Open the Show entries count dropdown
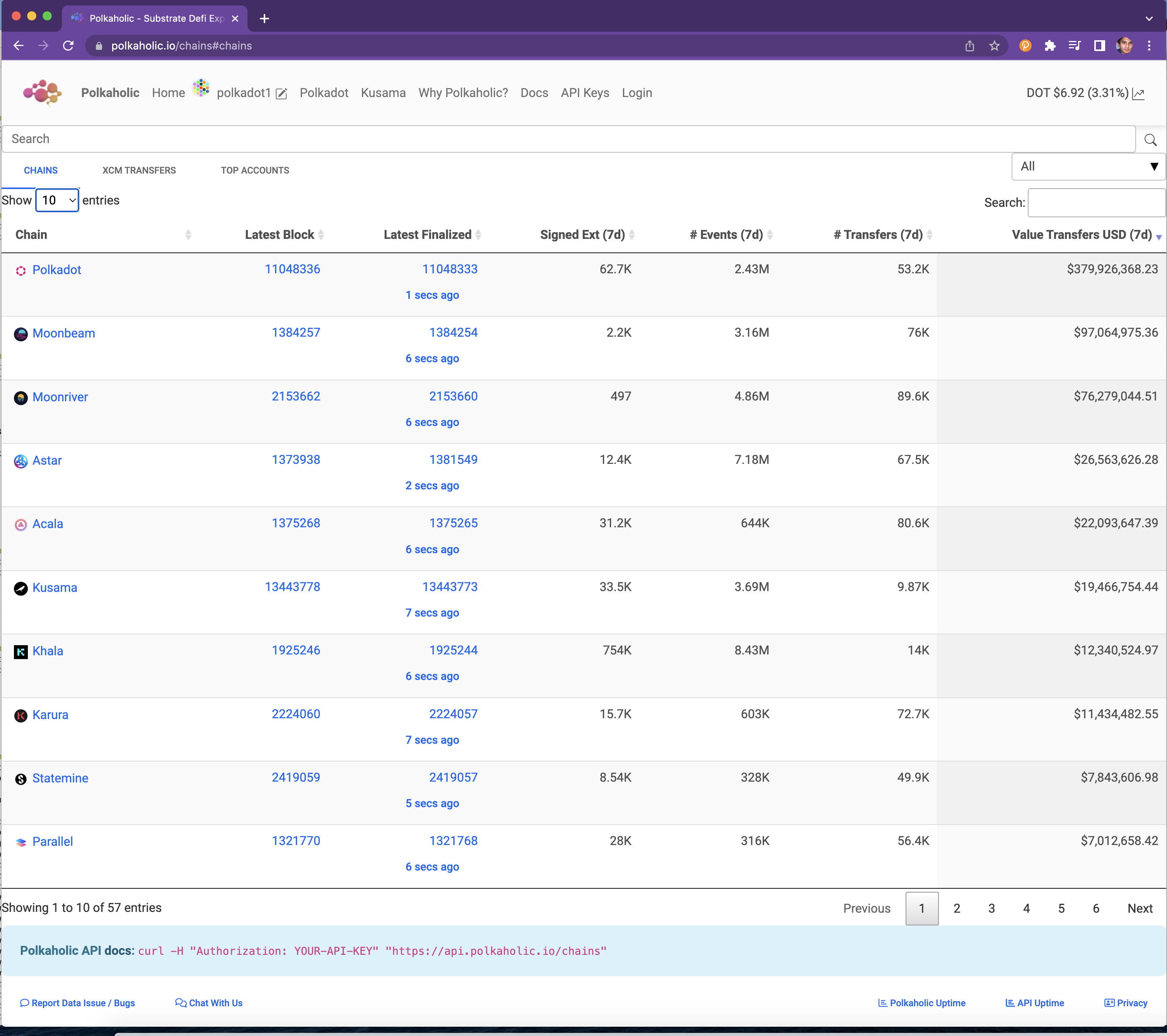Screen dimensions: 1167x1036 pyautogui.click(x=57, y=200)
